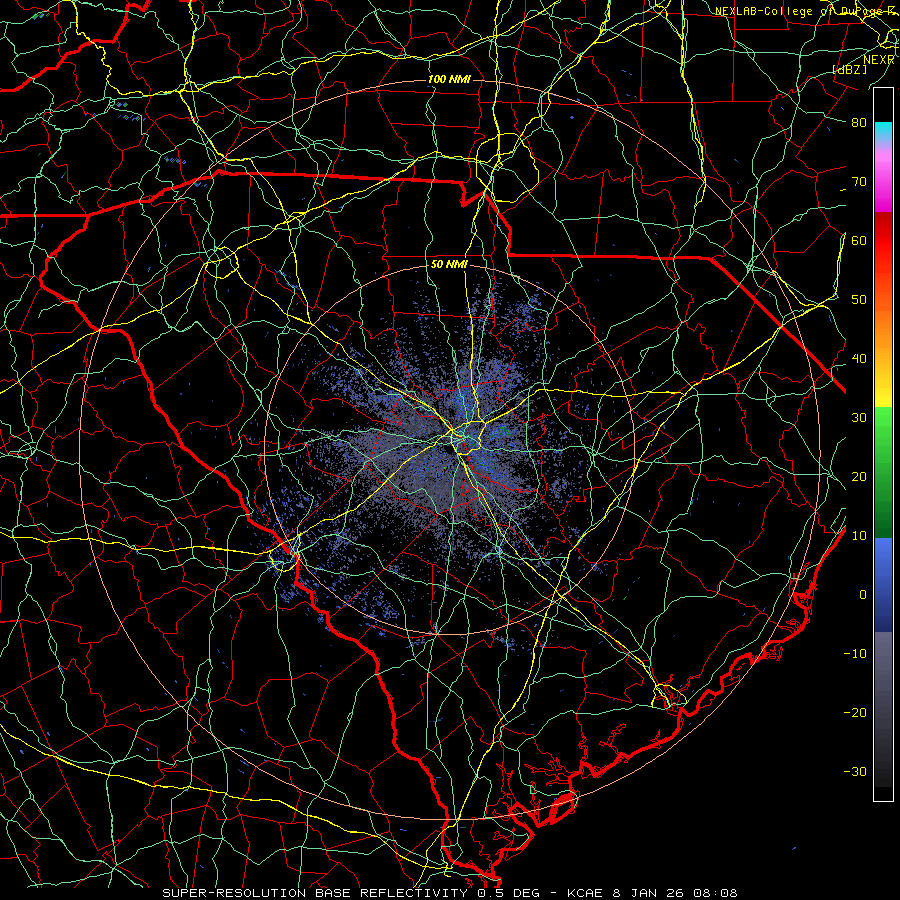Click the NEXLAB-College of DuPage credit text
The width and height of the screenshot is (900, 900).
(804, 11)
